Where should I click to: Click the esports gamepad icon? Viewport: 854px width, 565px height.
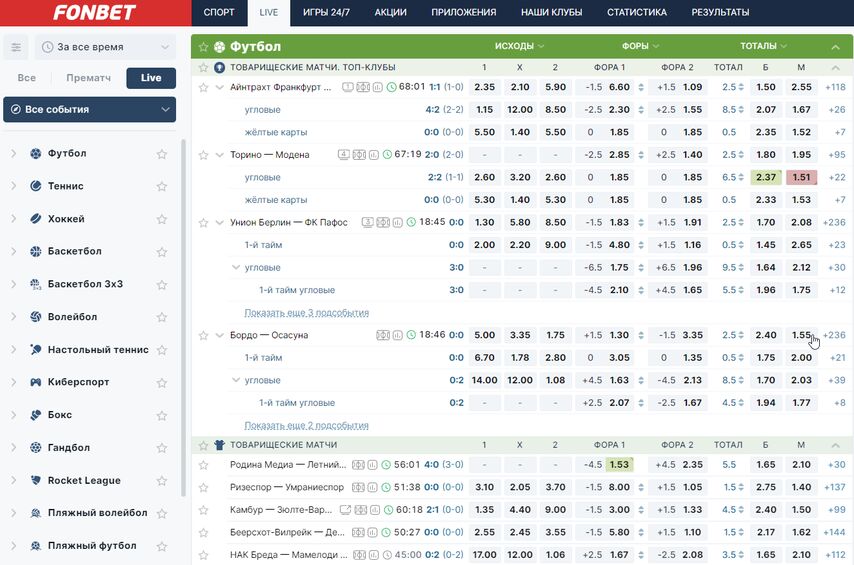click(x=36, y=382)
